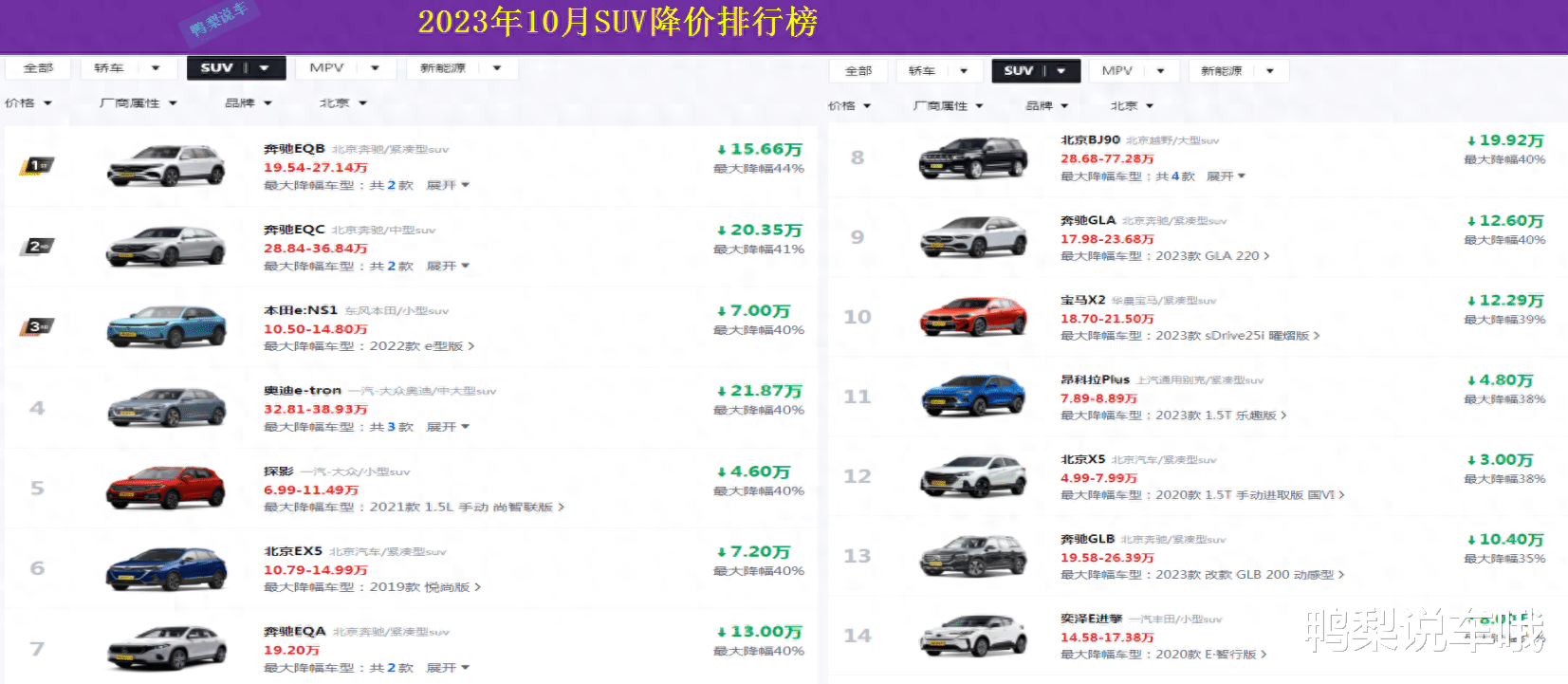The width and height of the screenshot is (1568, 684).
Task: Open the 轿车 dropdown in right panel
Action: click(938, 71)
